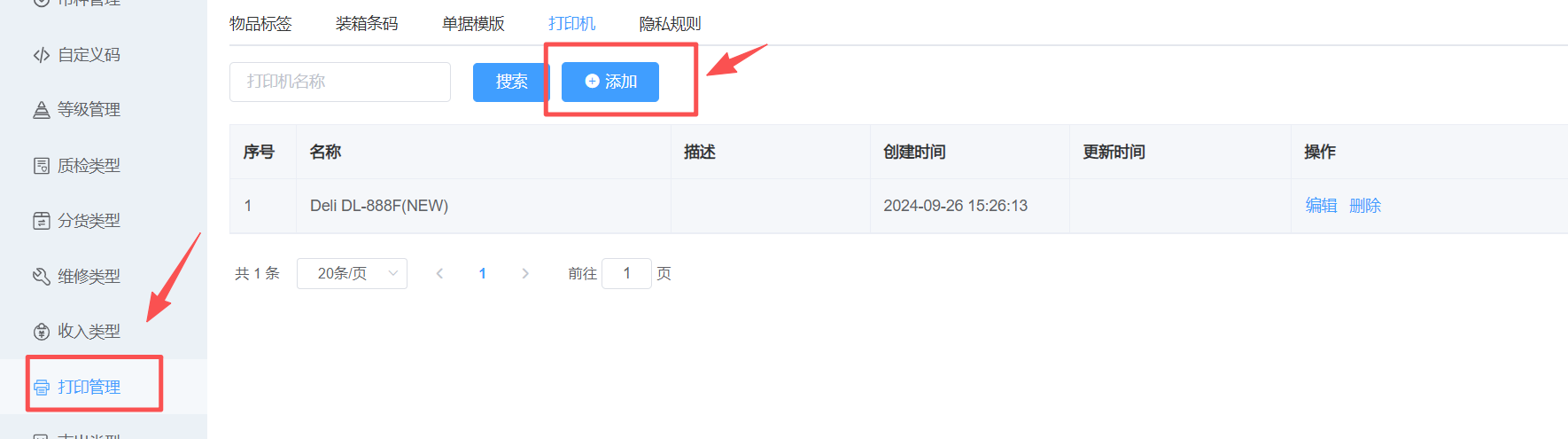The width and height of the screenshot is (1568, 439).
Task: Open the 隐私规则 tab
Action: pyautogui.click(x=670, y=24)
